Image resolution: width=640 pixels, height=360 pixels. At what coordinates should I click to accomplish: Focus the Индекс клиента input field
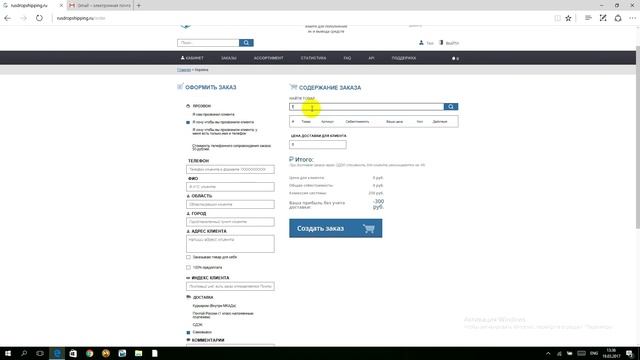230,287
